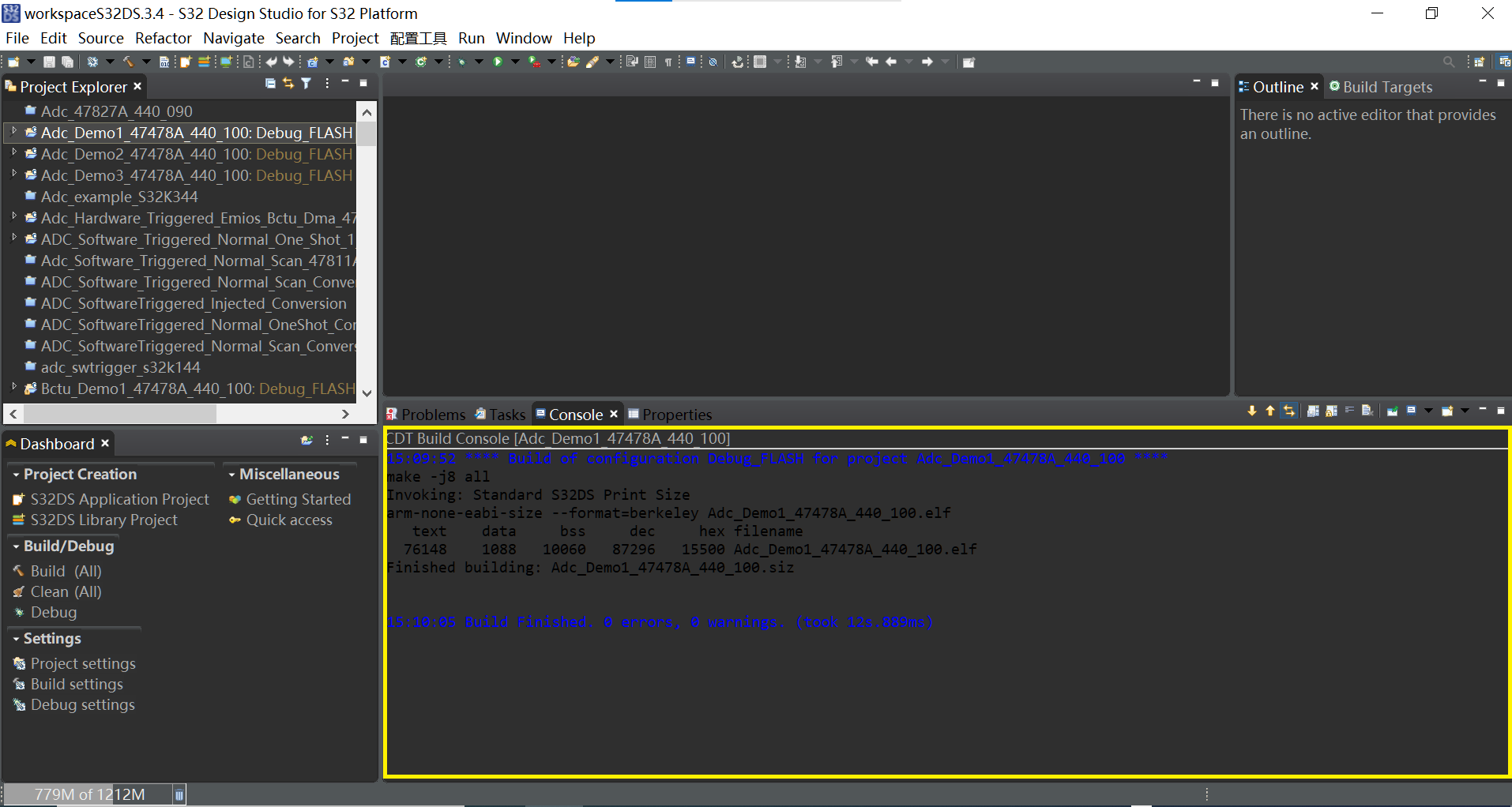Click S32DS Application Project link
The image size is (1512, 807).
[x=119, y=500]
